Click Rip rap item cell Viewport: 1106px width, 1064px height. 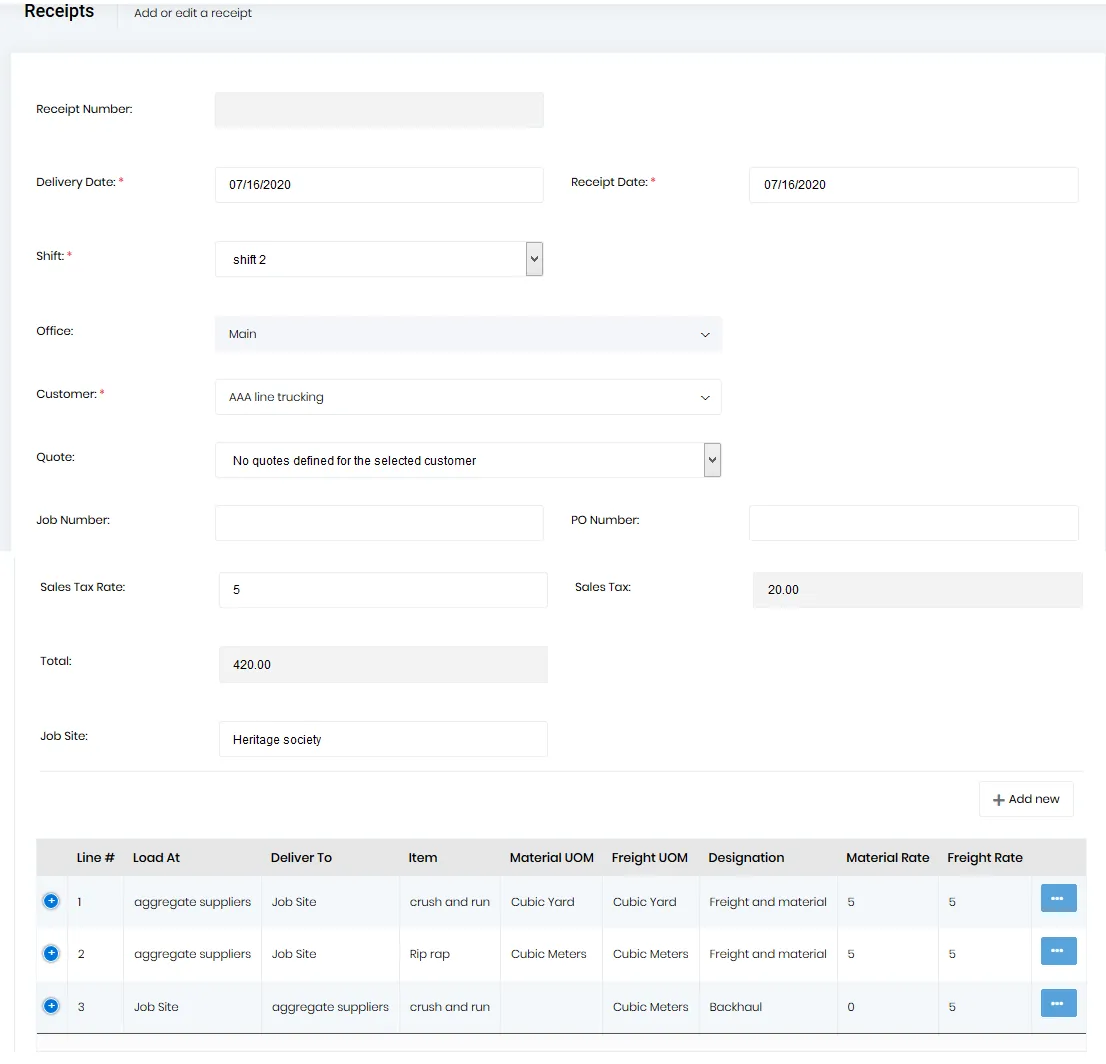[430, 954]
